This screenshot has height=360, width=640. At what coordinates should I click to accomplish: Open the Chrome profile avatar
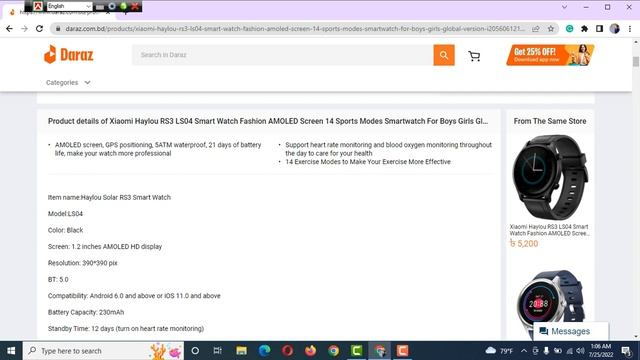click(614, 29)
